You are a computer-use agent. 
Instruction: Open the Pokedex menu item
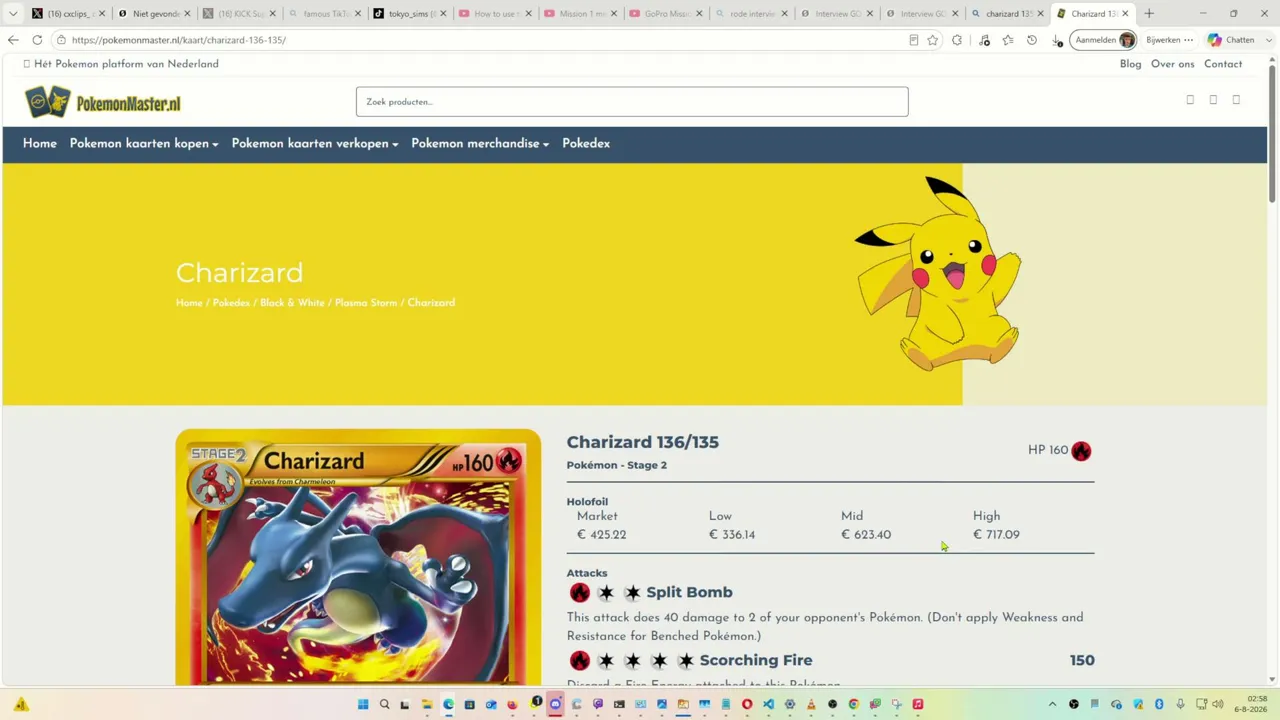pos(586,144)
